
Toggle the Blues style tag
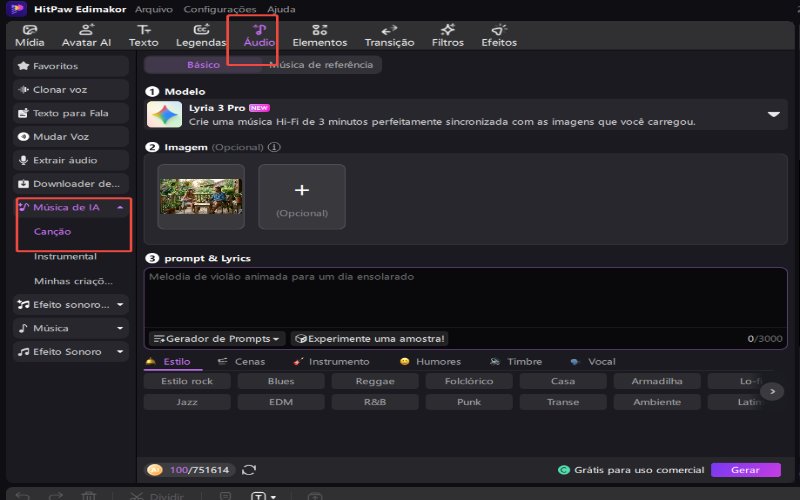coord(281,381)
